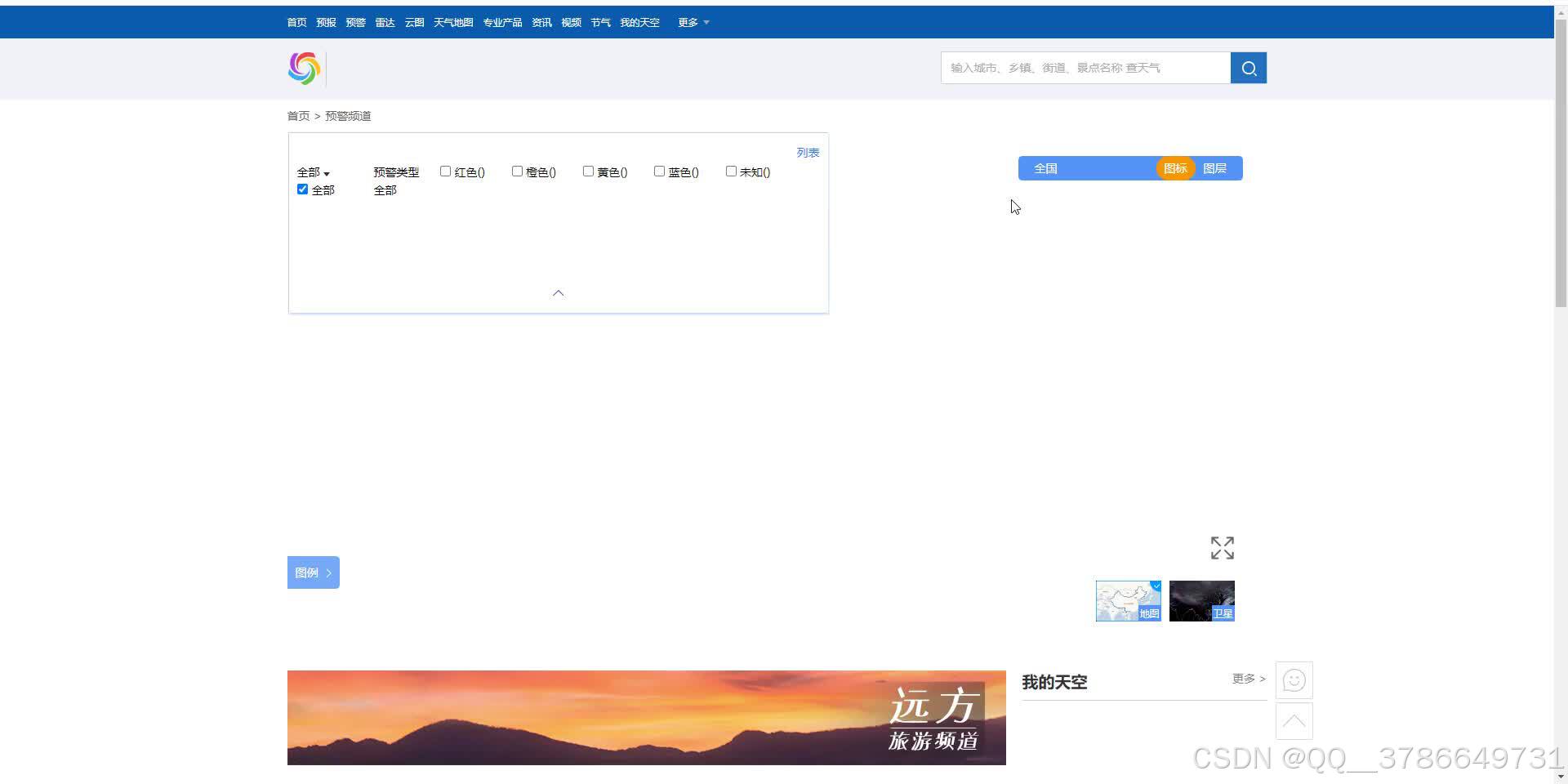The height and width of the screenshot is (784, 1568).
Task: Check the 红色() alert checkbox
Action: click(445, 171)
